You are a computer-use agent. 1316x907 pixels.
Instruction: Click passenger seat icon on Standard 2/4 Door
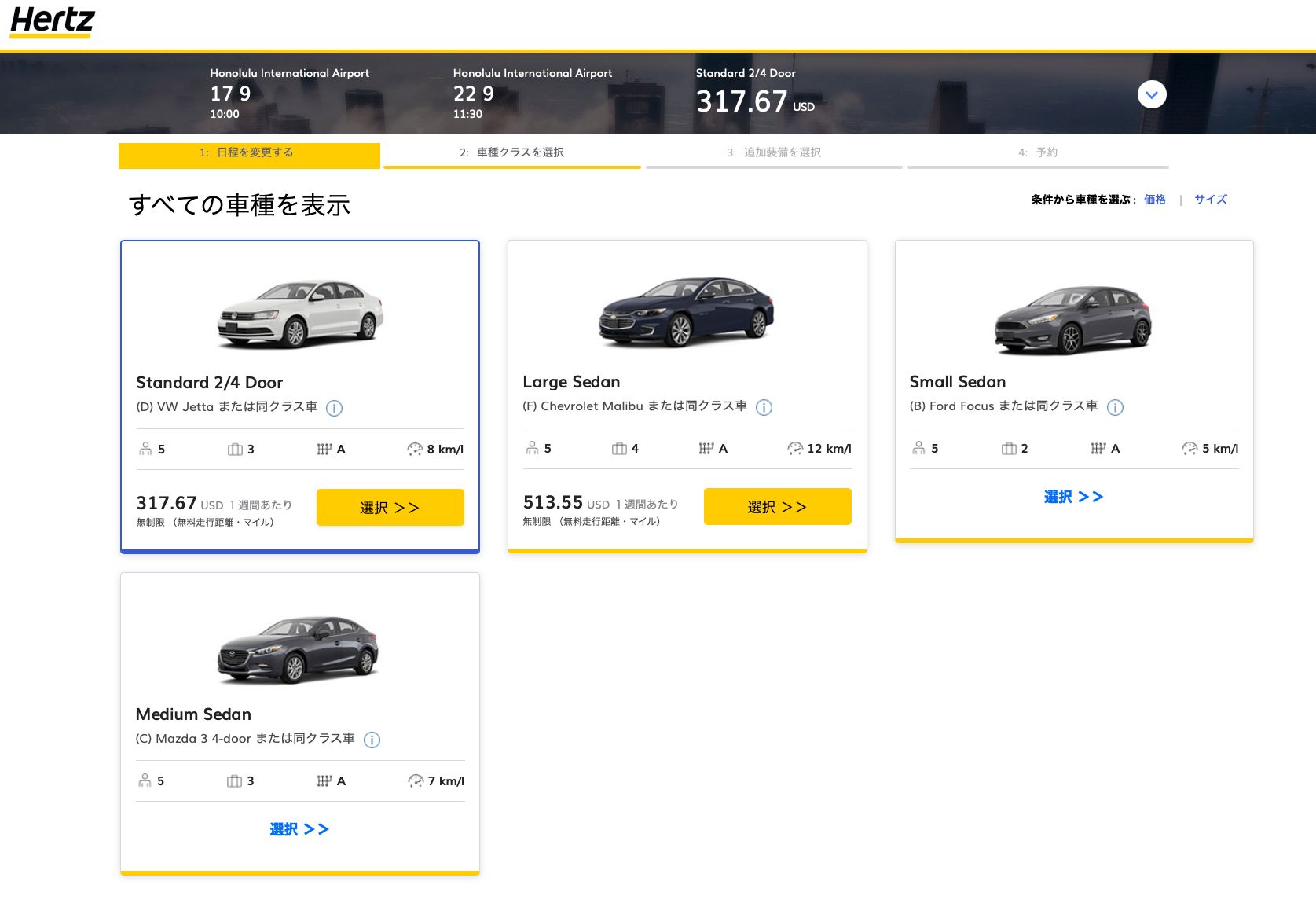145,449
